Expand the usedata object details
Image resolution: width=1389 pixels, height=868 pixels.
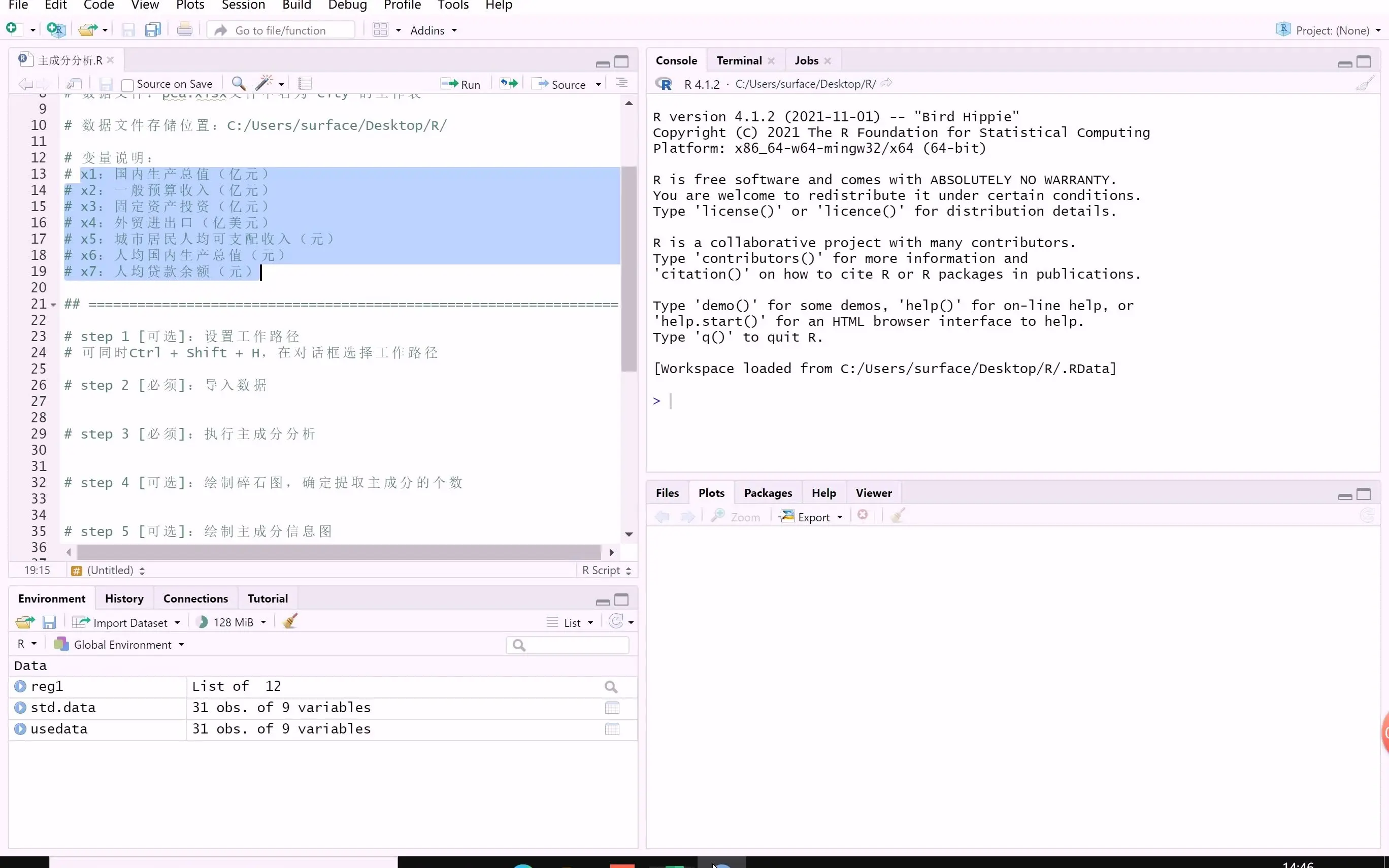pos(21,728)
